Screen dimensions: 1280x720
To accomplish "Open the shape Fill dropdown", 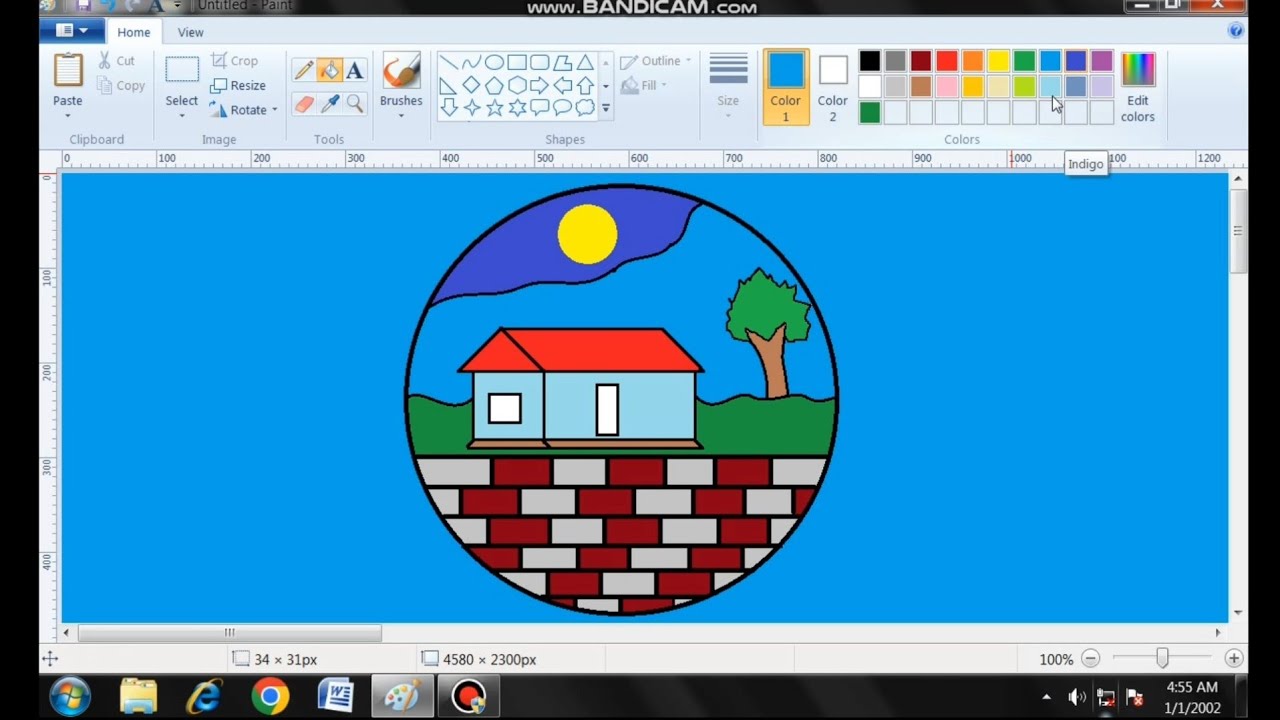I will coord(644,86).
